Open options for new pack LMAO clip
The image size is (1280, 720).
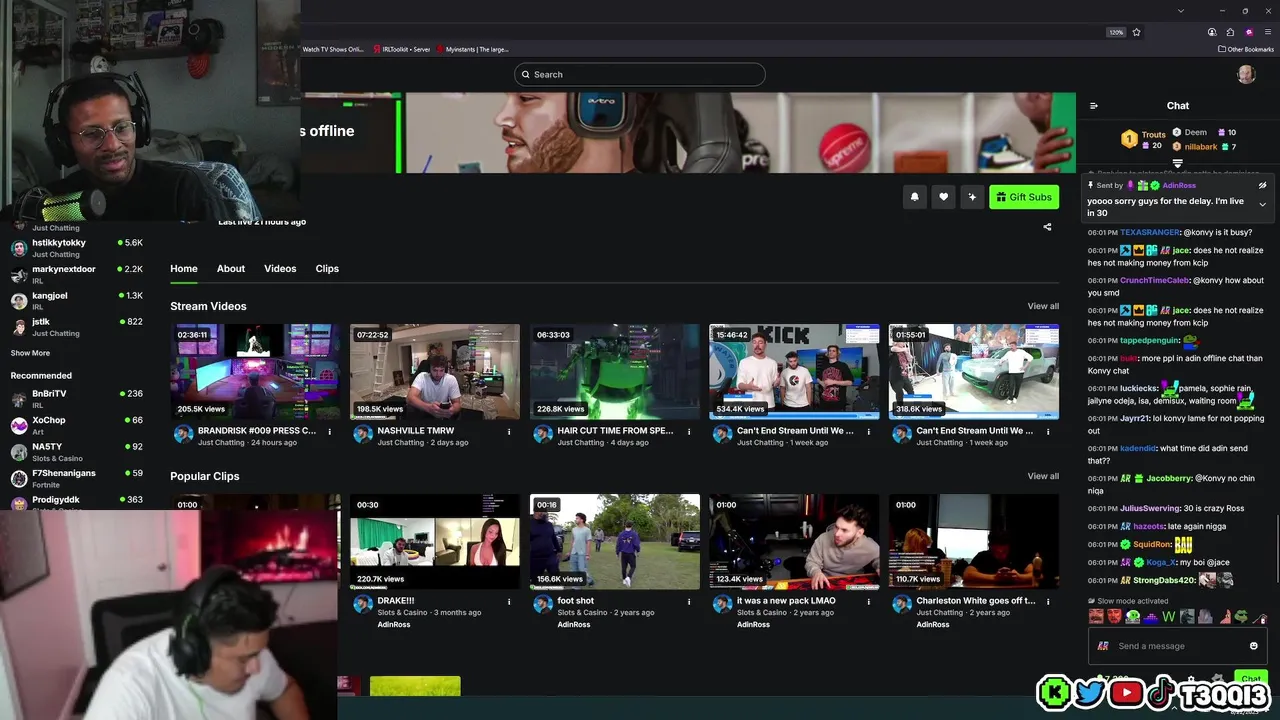click(x=868, y=602)
